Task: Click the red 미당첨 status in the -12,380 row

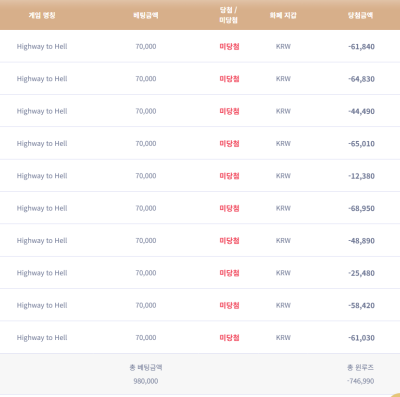Action: click(x=229, y=176)
